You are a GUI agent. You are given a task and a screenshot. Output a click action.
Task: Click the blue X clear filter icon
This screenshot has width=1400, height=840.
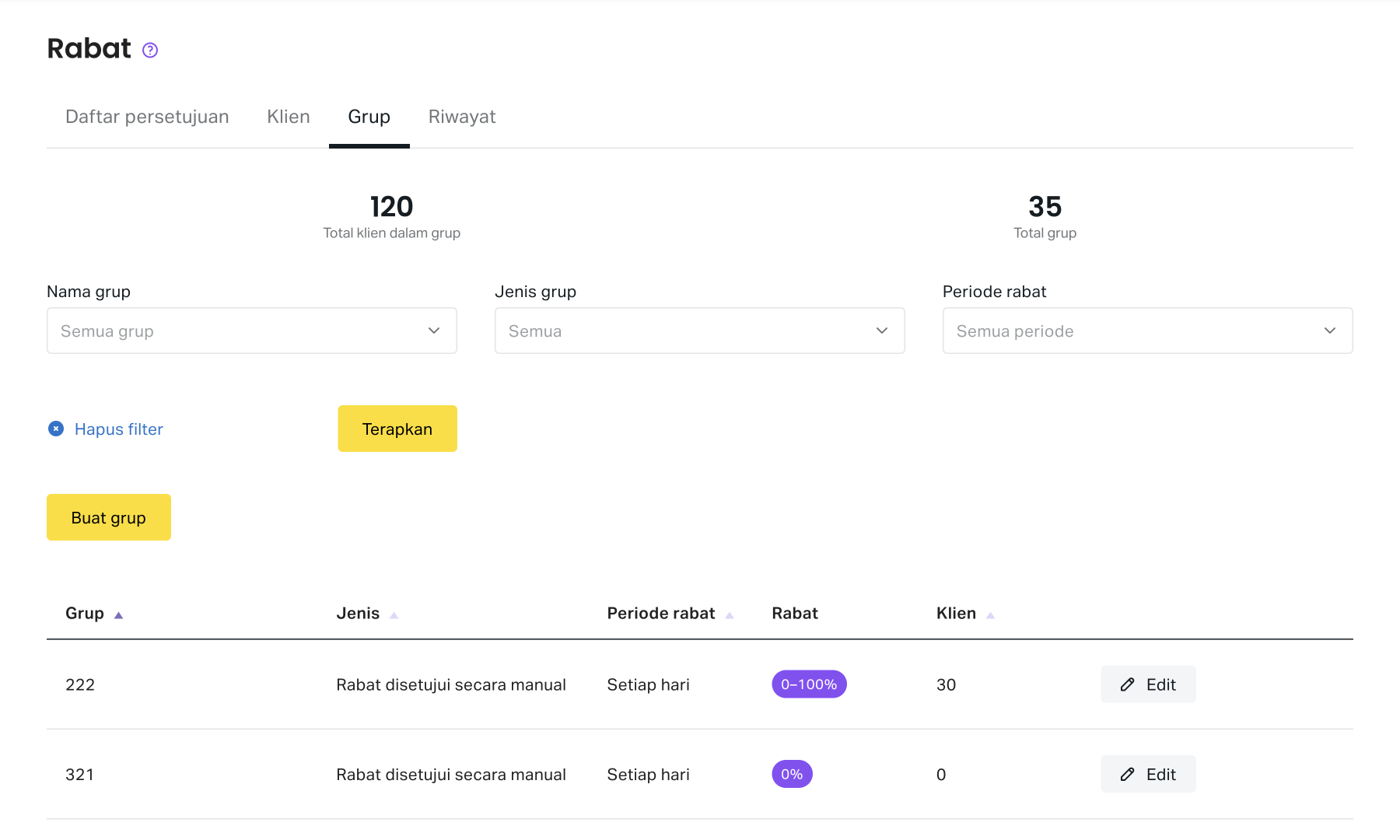point(56,429)
